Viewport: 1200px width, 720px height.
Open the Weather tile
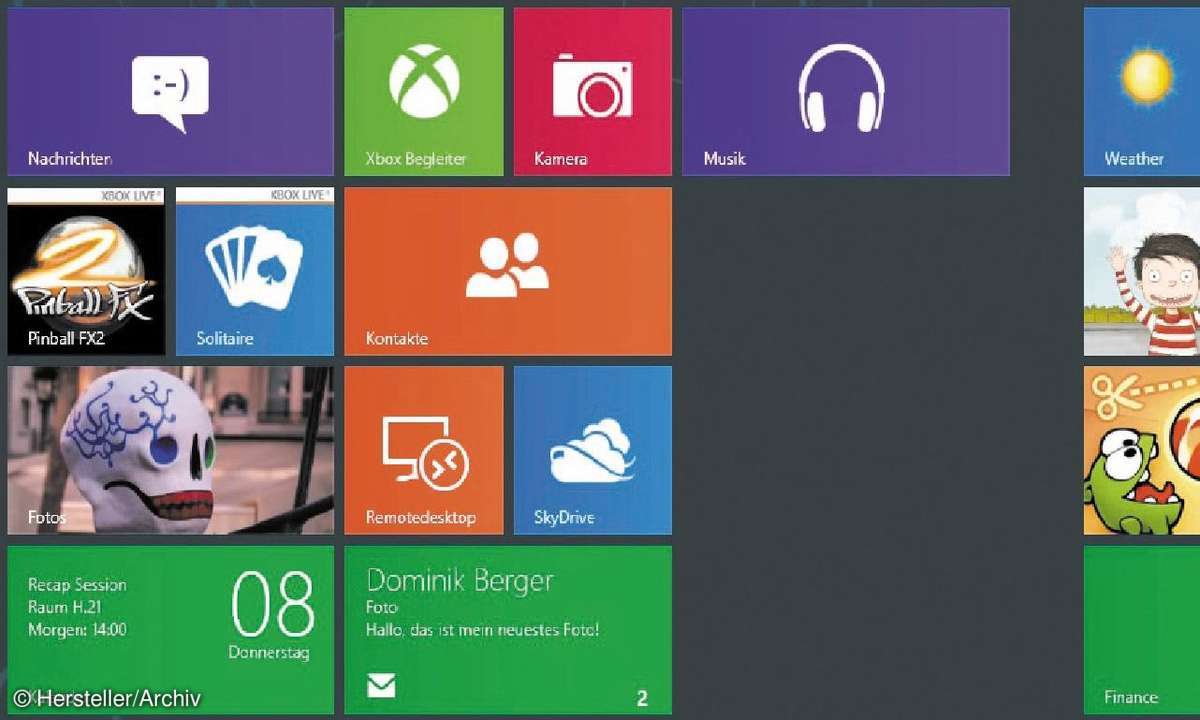click(x=1142, y=92)
